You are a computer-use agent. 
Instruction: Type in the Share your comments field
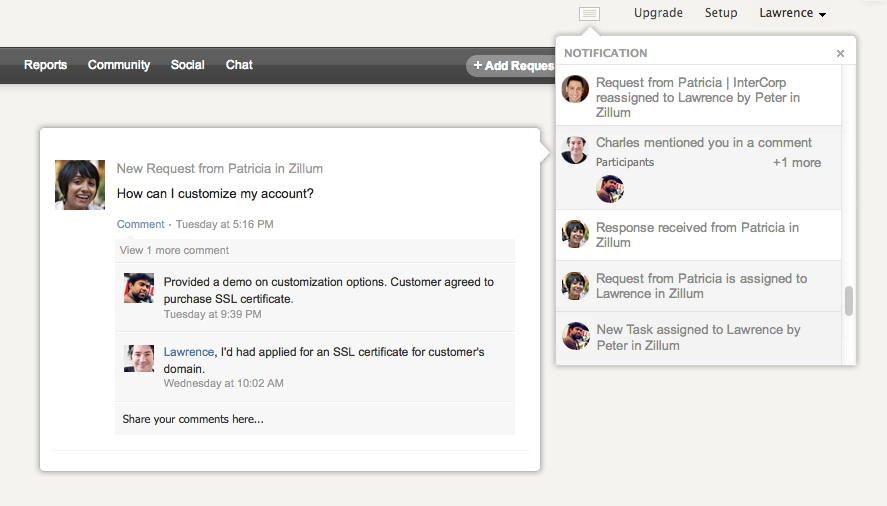(x=315, y=419)
